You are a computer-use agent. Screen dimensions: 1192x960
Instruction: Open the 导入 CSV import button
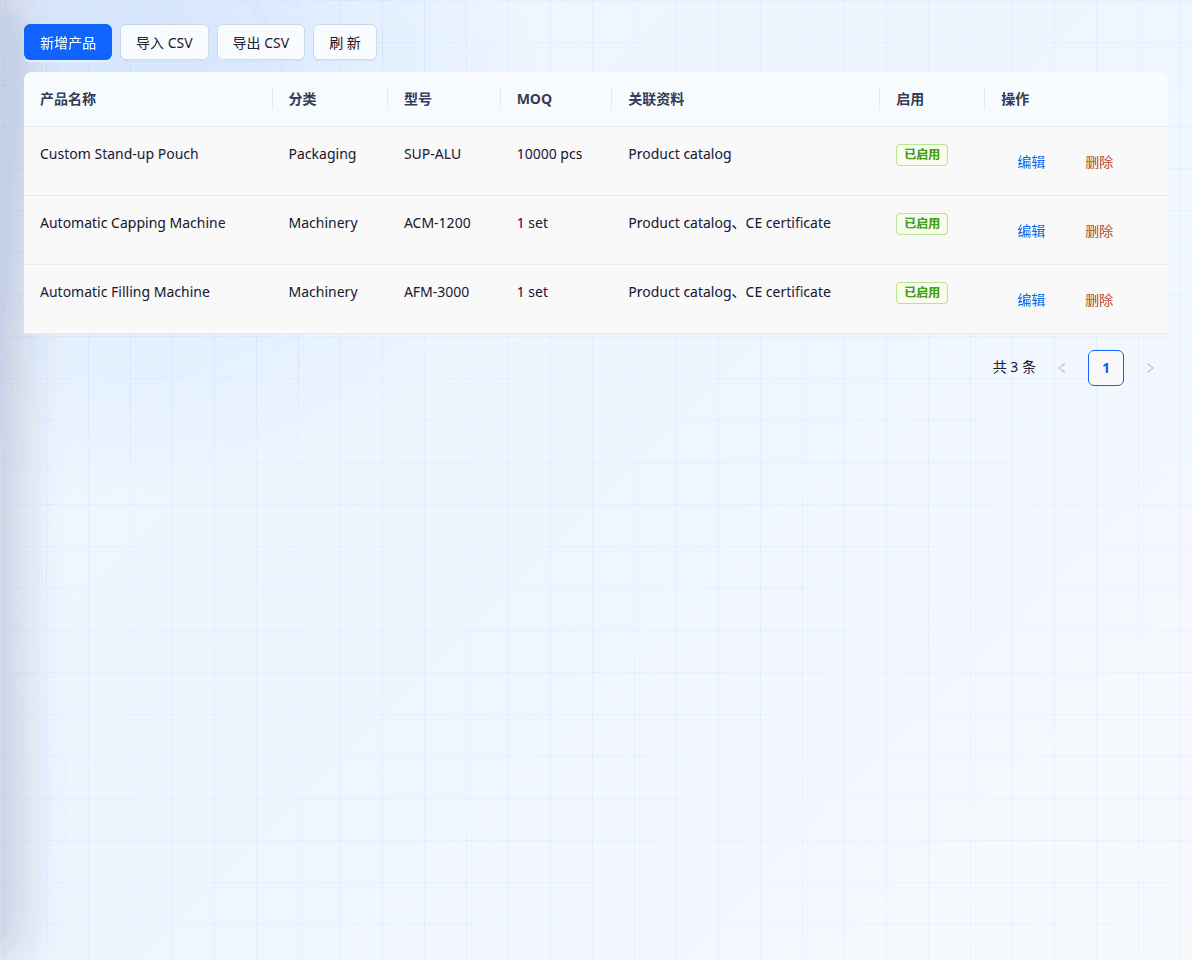(x=164, y=43)
